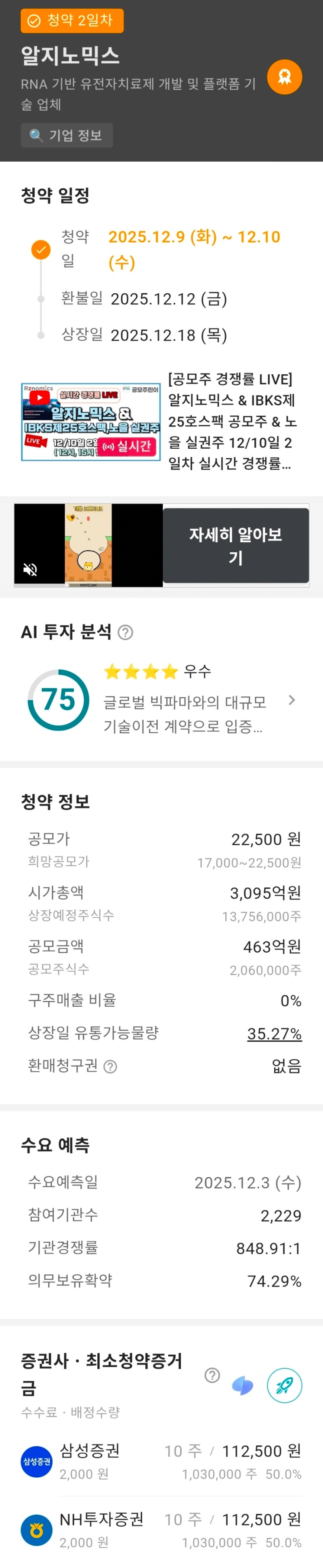Tap the 청약 2일차 status badge
The height and width of the screenshot is (1568, 323).
point(72,21)
